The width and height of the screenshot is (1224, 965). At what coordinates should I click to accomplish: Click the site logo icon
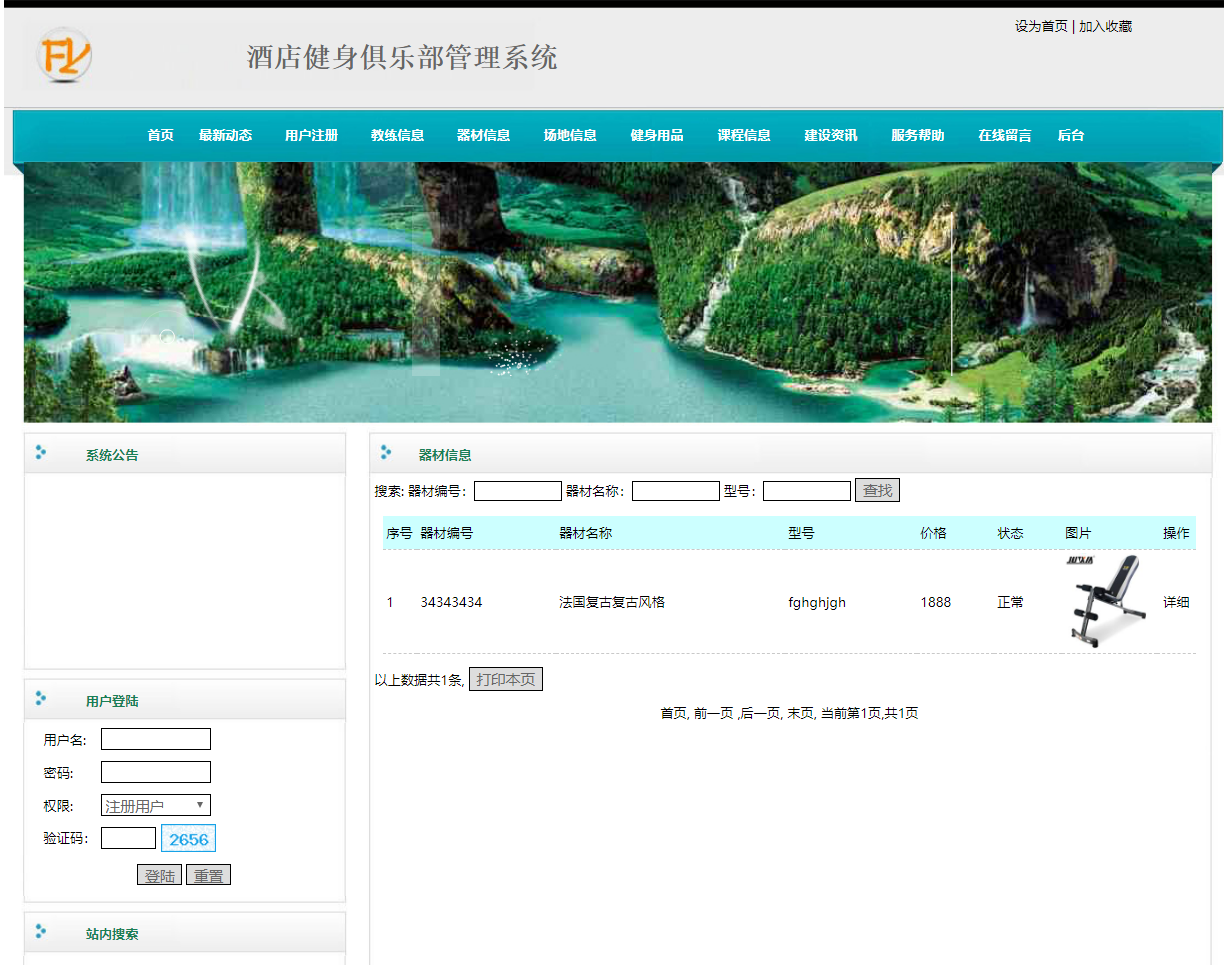coord(62,57)
